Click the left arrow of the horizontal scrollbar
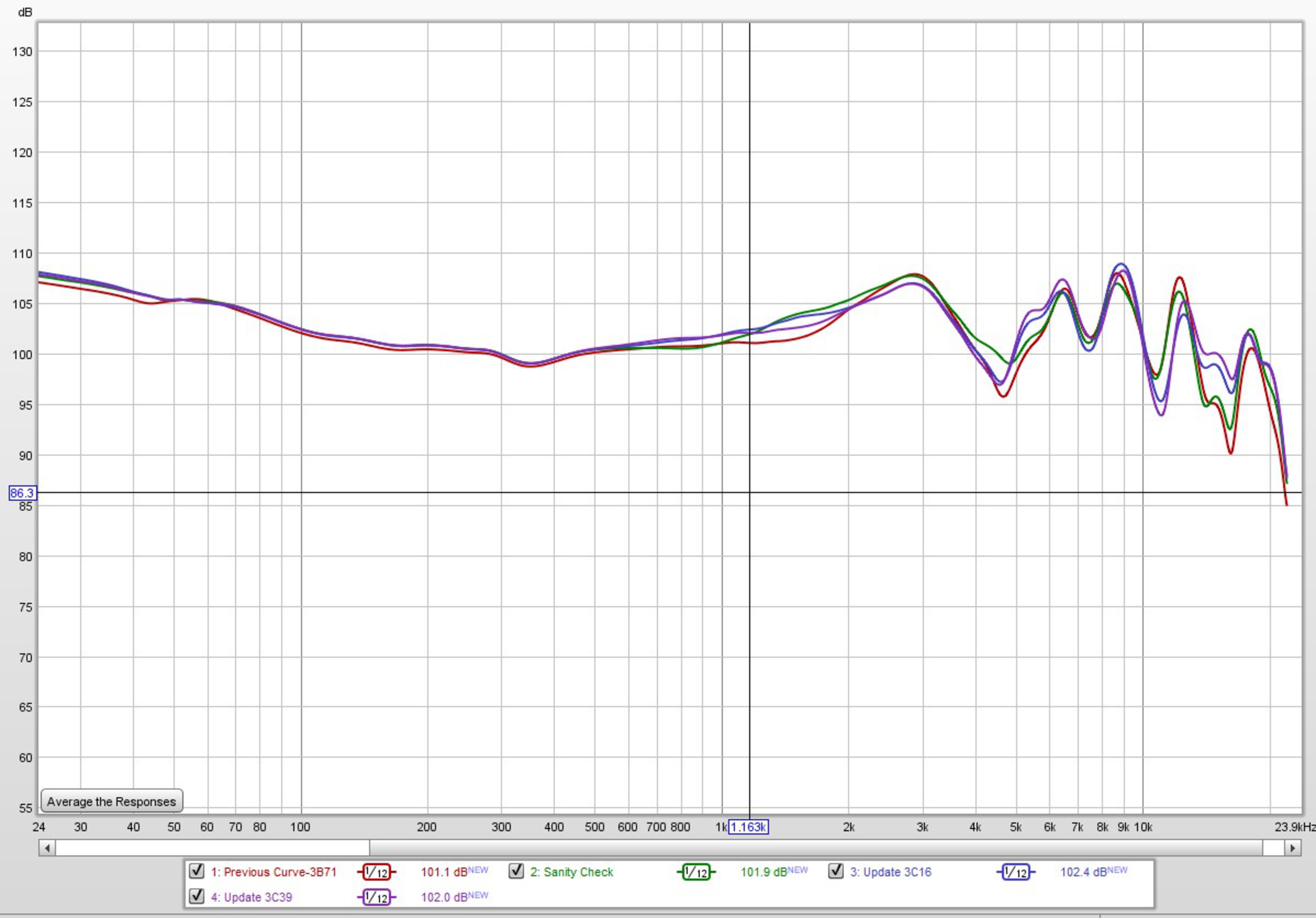The width and height of the screenshot is (1316, 918). coord(48,847)
